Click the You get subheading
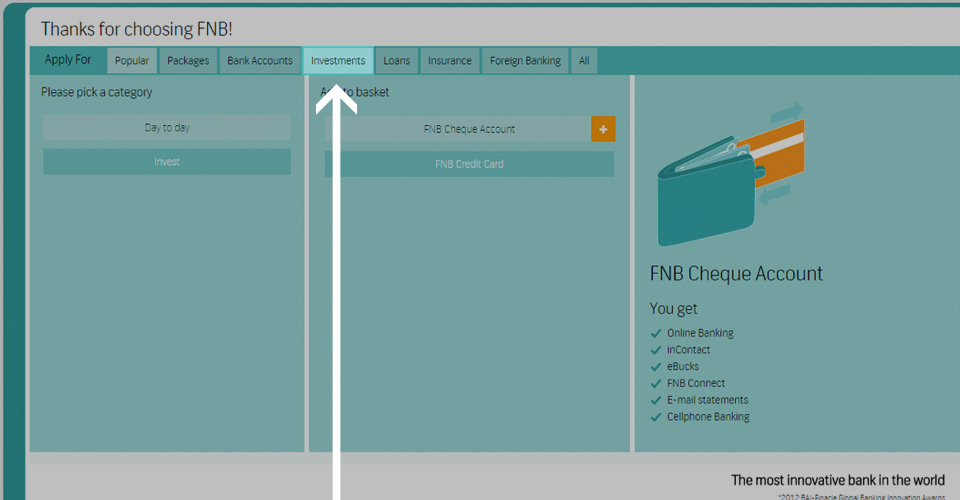This screenshot has width=960, height=500. [673, 308]
